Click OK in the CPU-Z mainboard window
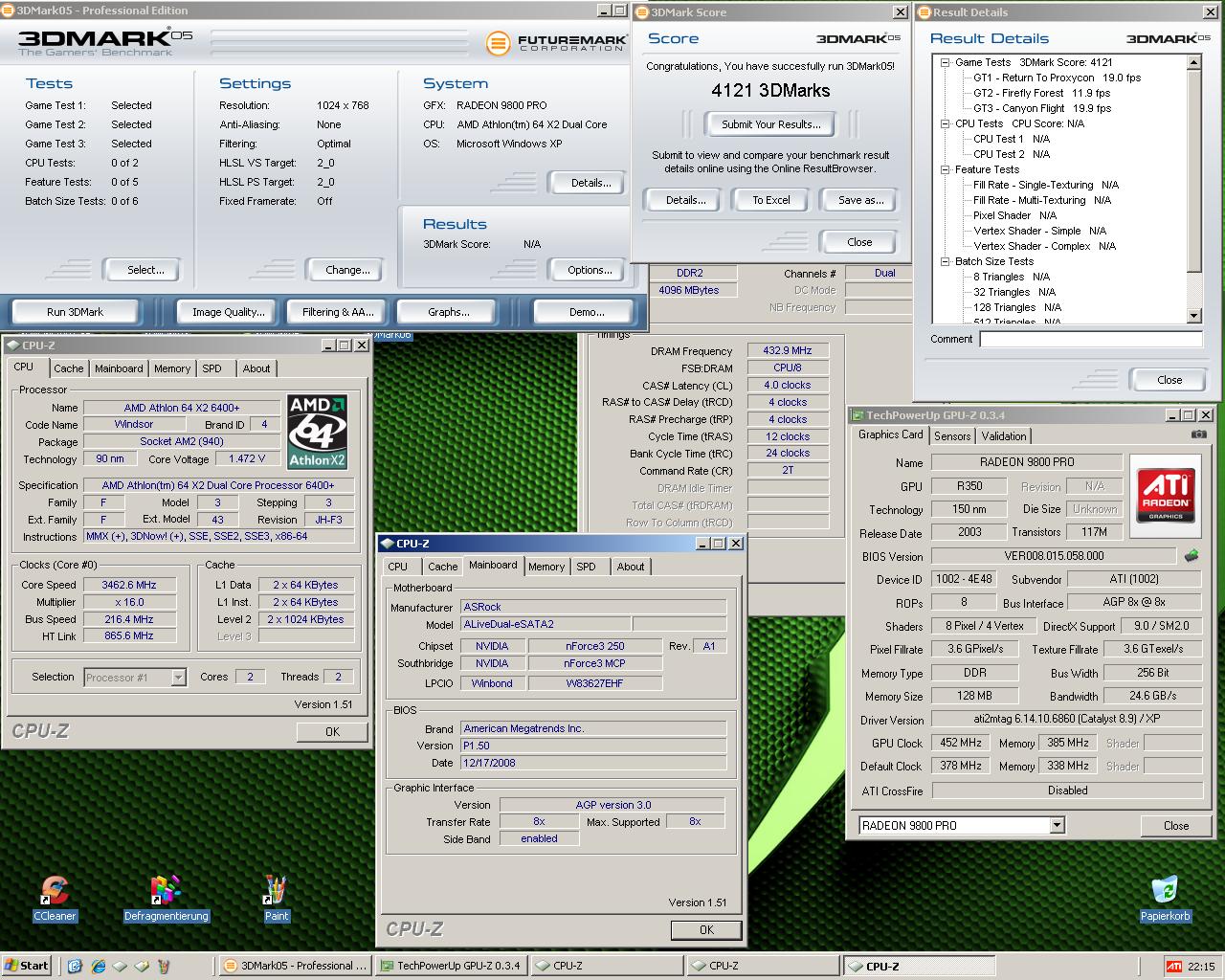This screenshot has height=980, width=1225. pos(706,929)
